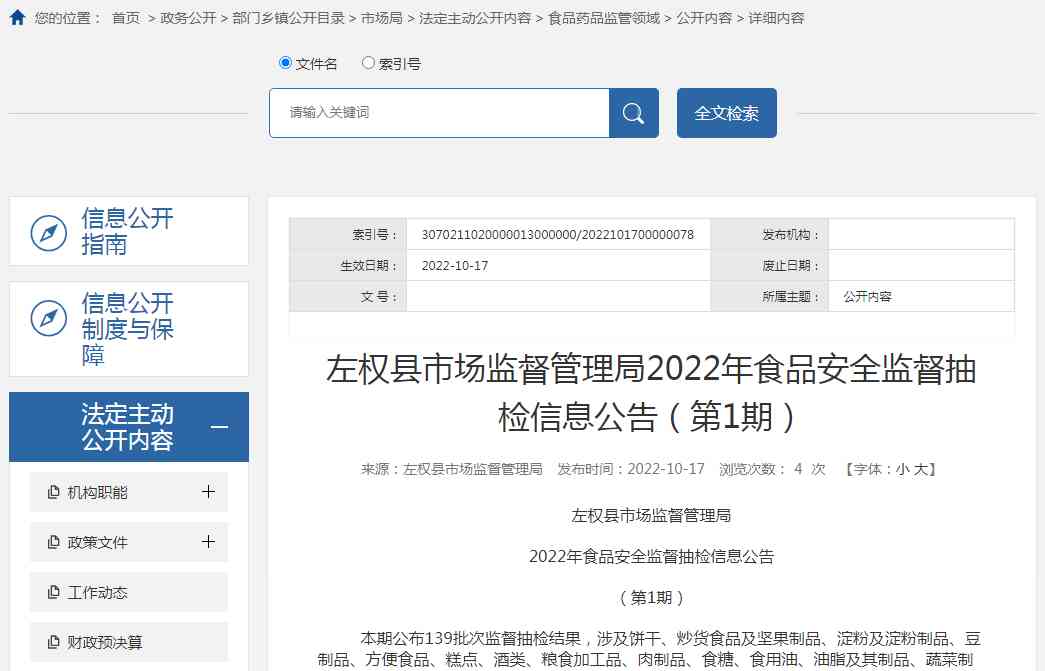Select the 文件名 radio button
This screenshot has width=1045, height=671.
(286, 62)
